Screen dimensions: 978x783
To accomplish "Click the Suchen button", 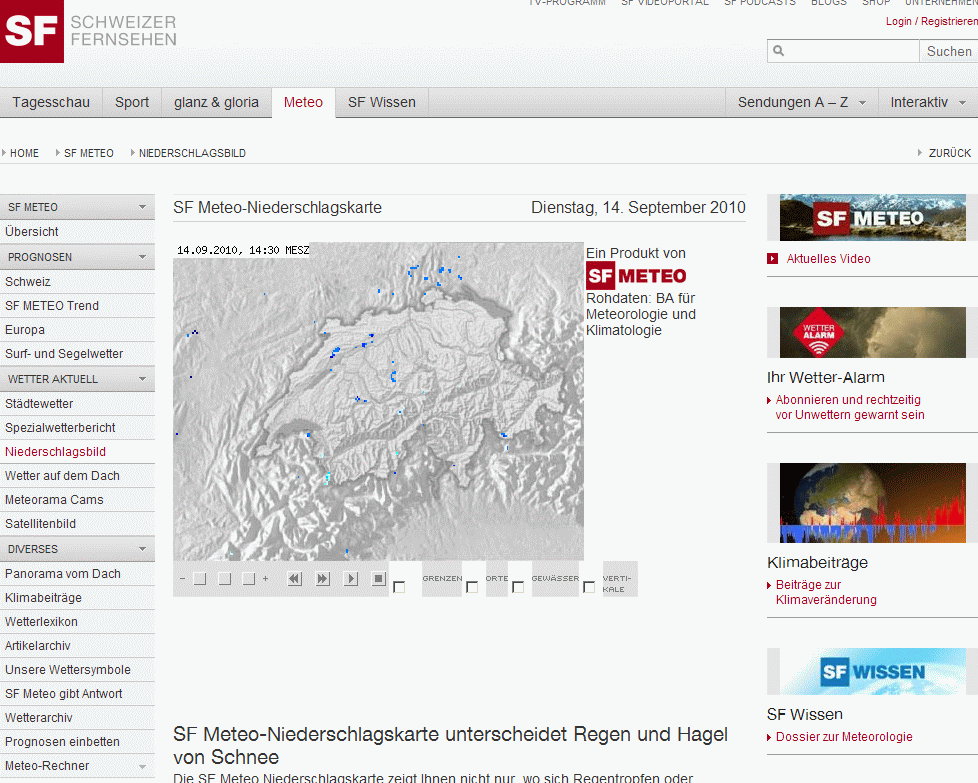I will point(948,51).
